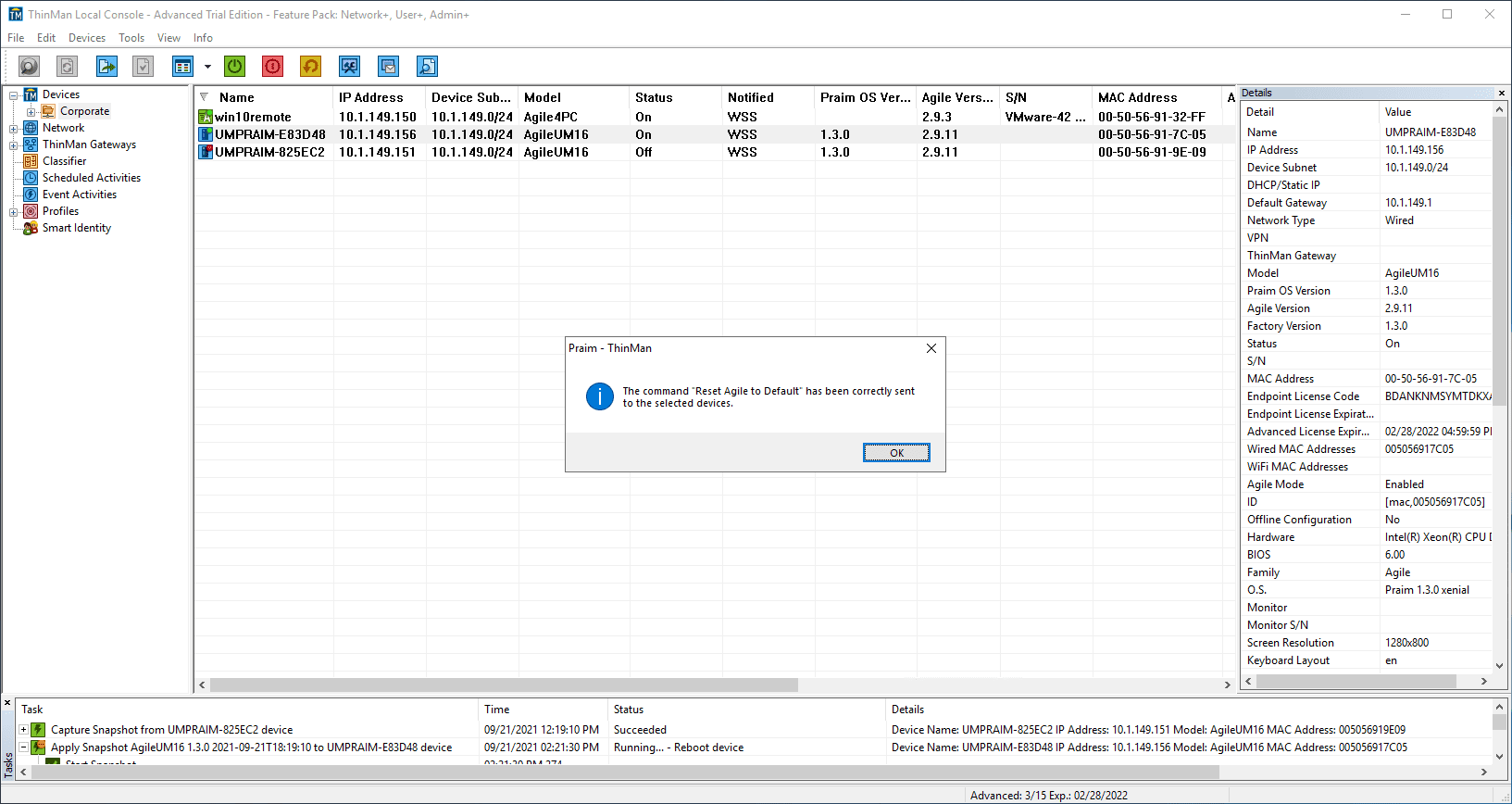Image resolution: width=1512 pixels, height=804 pixels.
Task: Click the yellow reboot toolbar icon
Action: [310, 67]
